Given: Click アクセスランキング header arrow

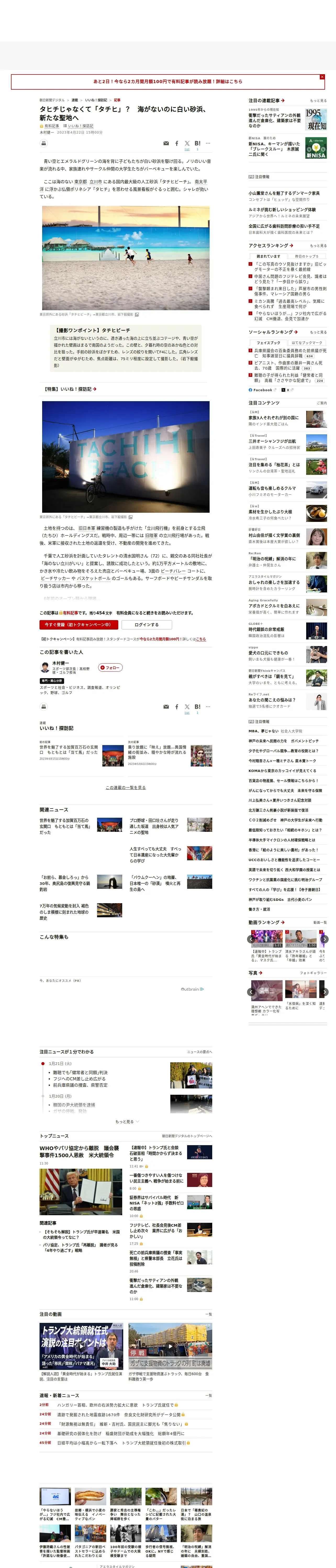Looking at the screenshot, I should coord(292,246).
